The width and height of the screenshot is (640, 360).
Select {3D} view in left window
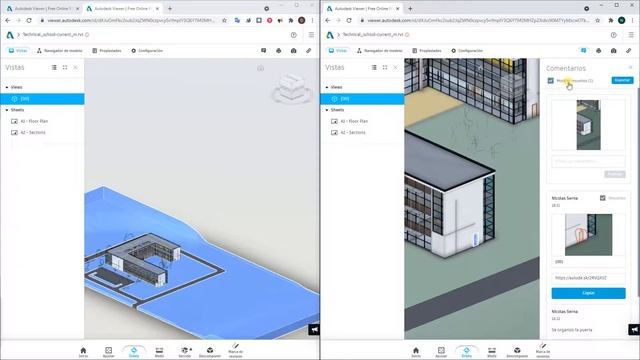(42, 99)
